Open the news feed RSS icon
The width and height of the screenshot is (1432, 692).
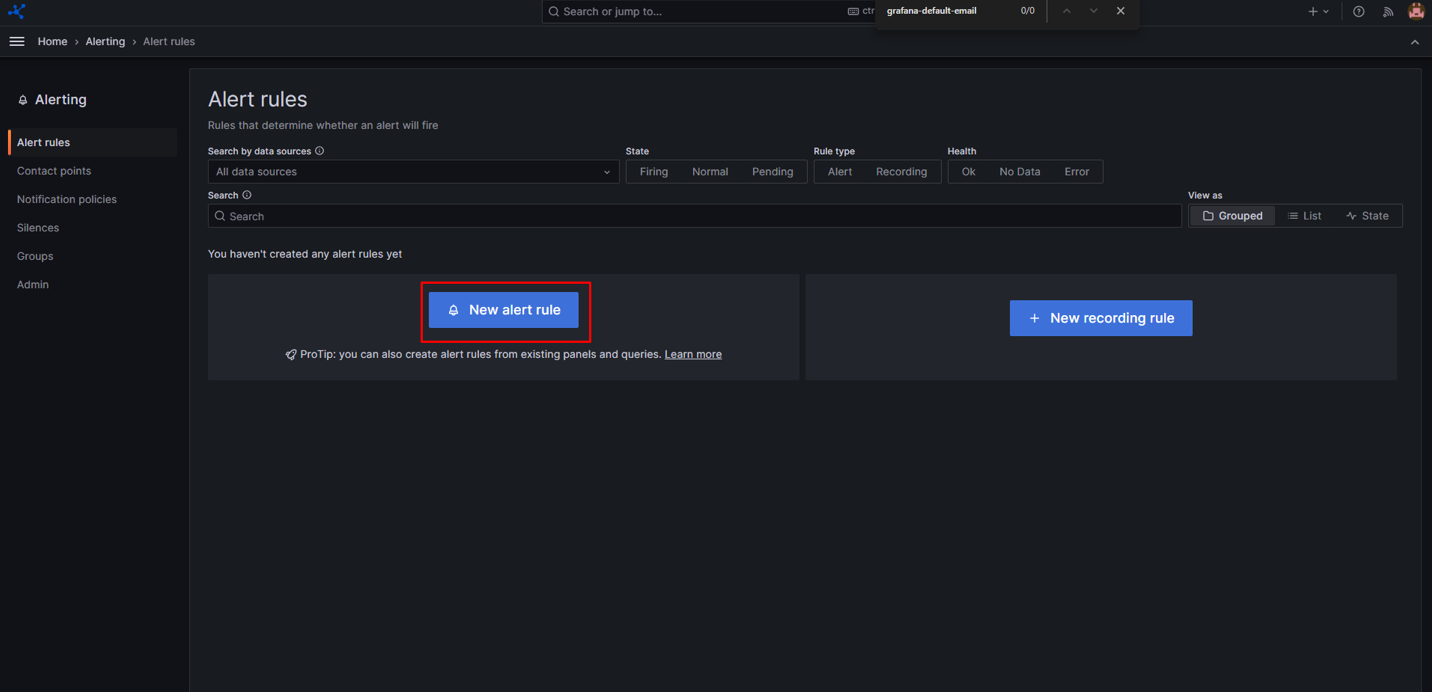tap(1388, 12)
